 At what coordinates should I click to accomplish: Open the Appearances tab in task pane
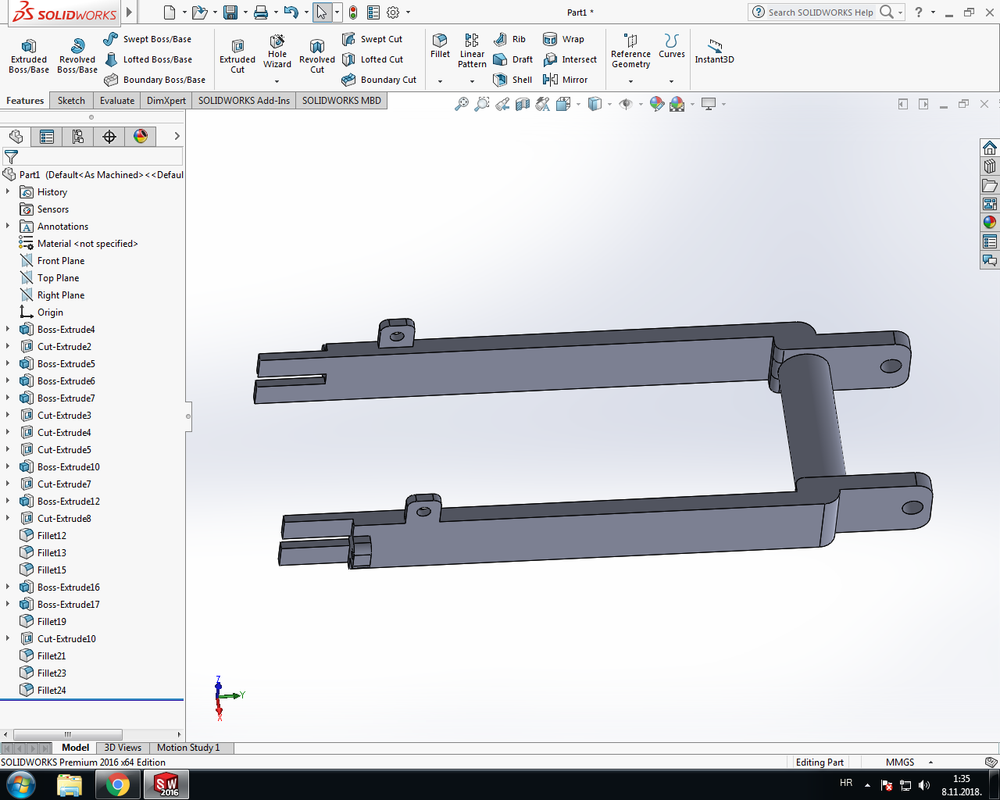(989, 222)
